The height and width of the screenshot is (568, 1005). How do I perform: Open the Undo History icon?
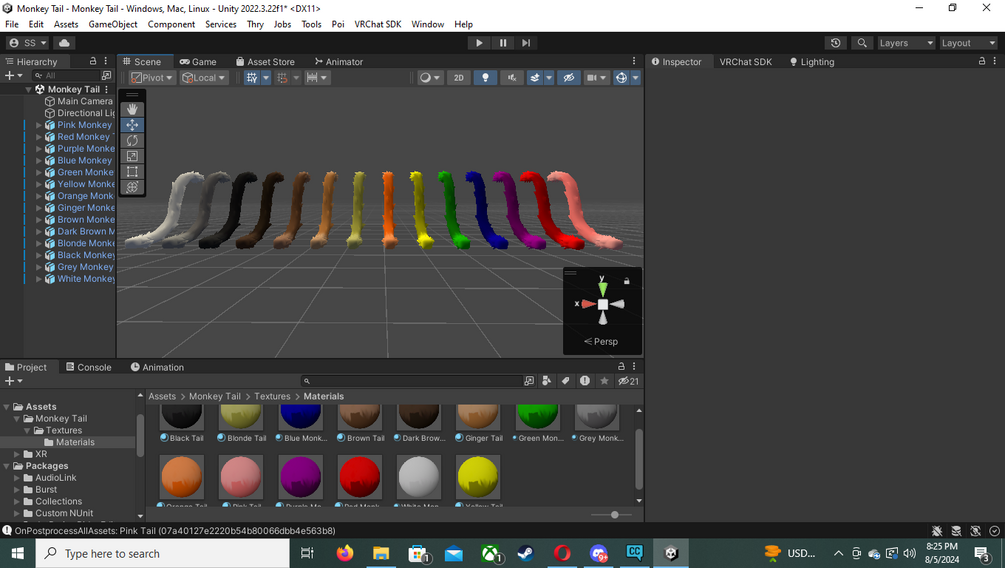(835, 43)
